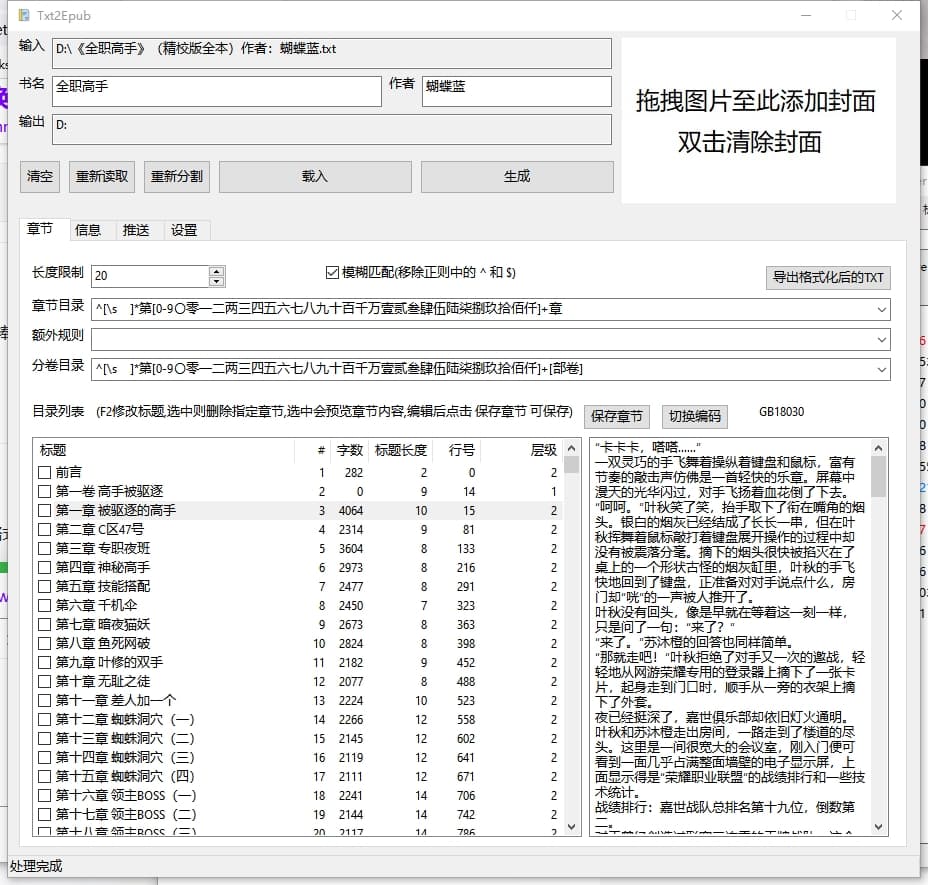The height and width of the screenshot is (885, 928).
Task: Decrease the 长度限制 value with down arrow
Action: point(217,281)
